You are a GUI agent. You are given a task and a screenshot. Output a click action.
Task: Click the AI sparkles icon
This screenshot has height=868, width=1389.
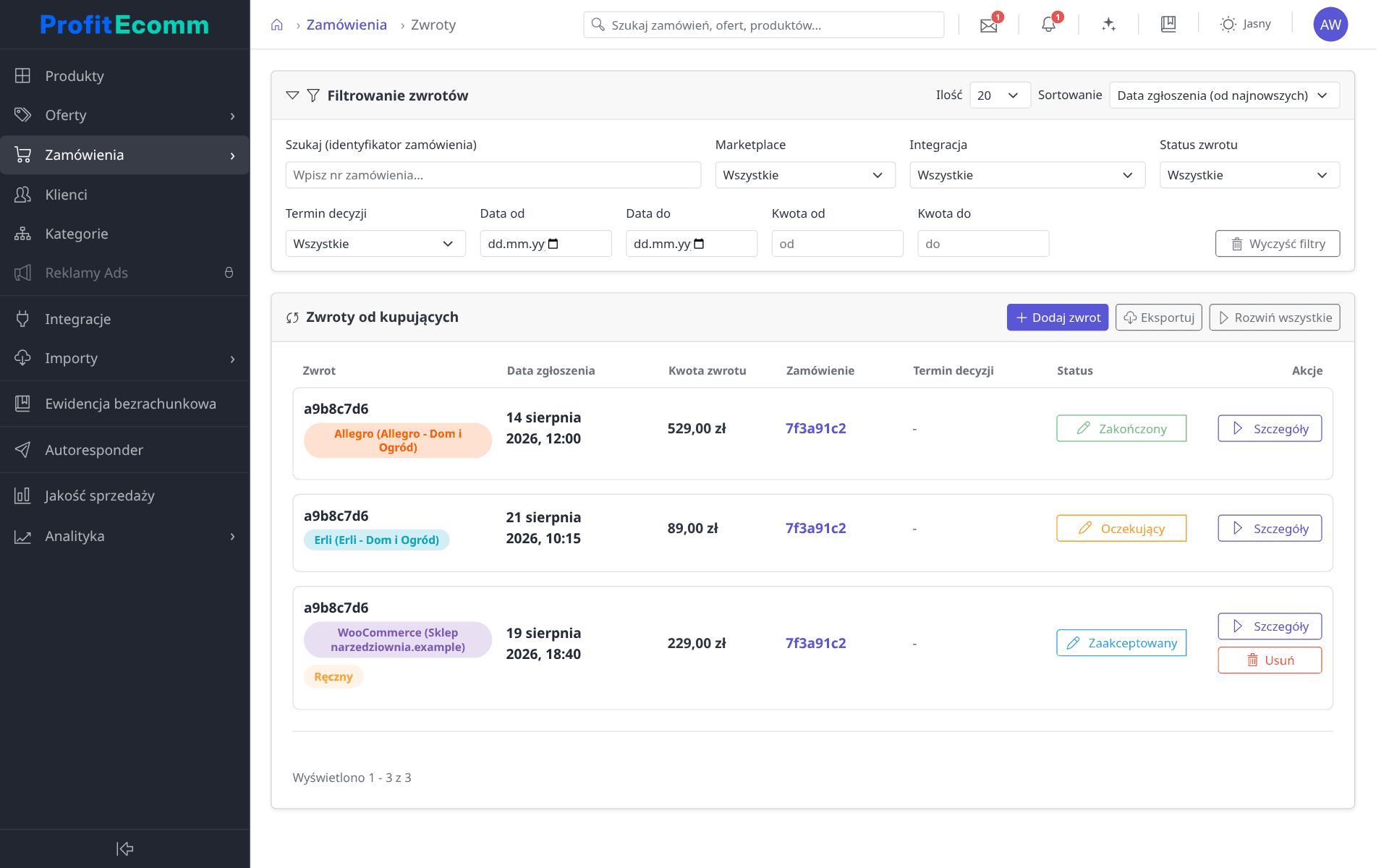point(1108,25)
